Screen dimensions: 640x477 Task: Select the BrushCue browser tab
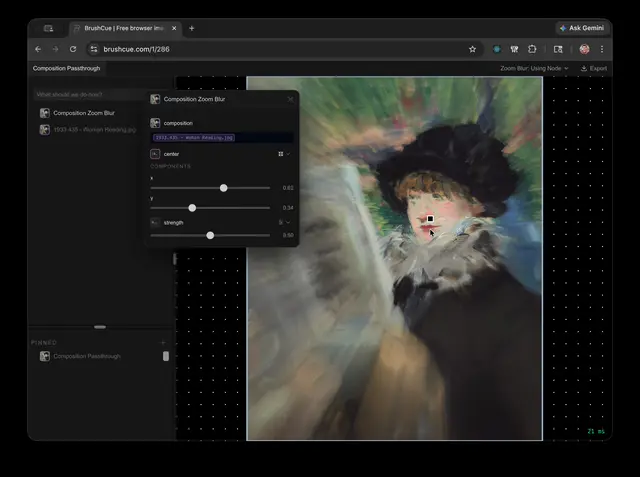click(124, 28)
